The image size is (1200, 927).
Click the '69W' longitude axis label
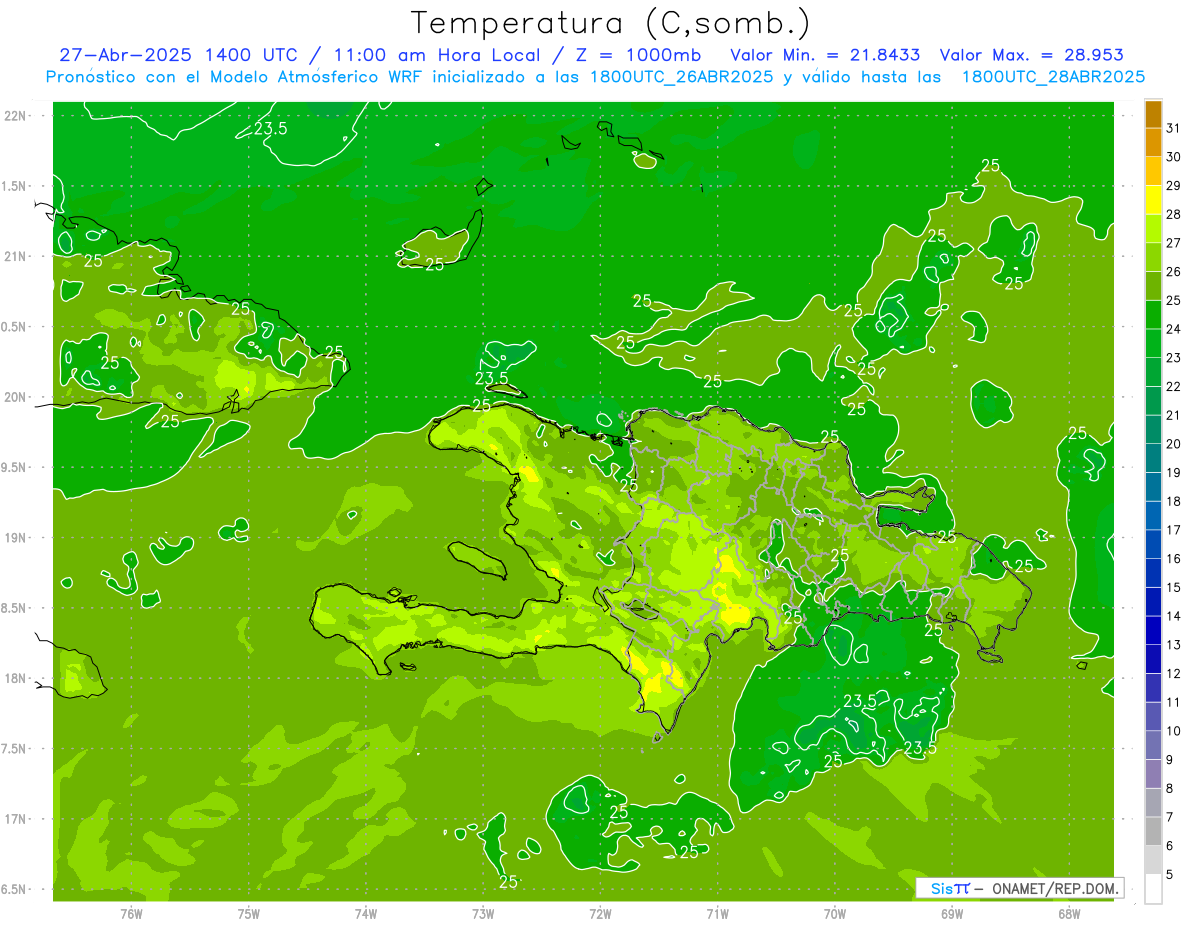click(952, 913)
